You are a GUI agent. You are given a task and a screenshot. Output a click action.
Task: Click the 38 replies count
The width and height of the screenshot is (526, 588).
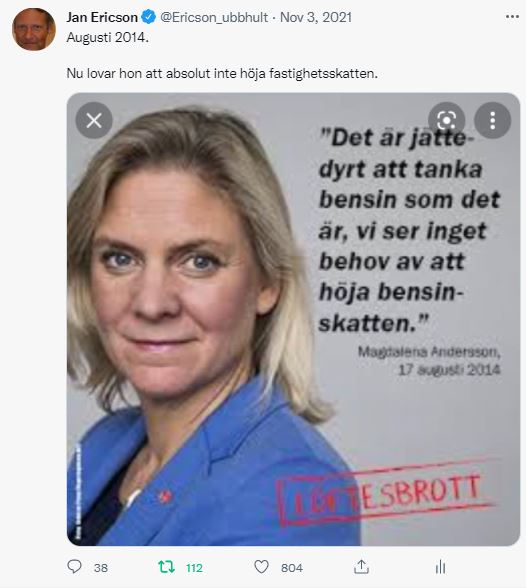(101, 568)
